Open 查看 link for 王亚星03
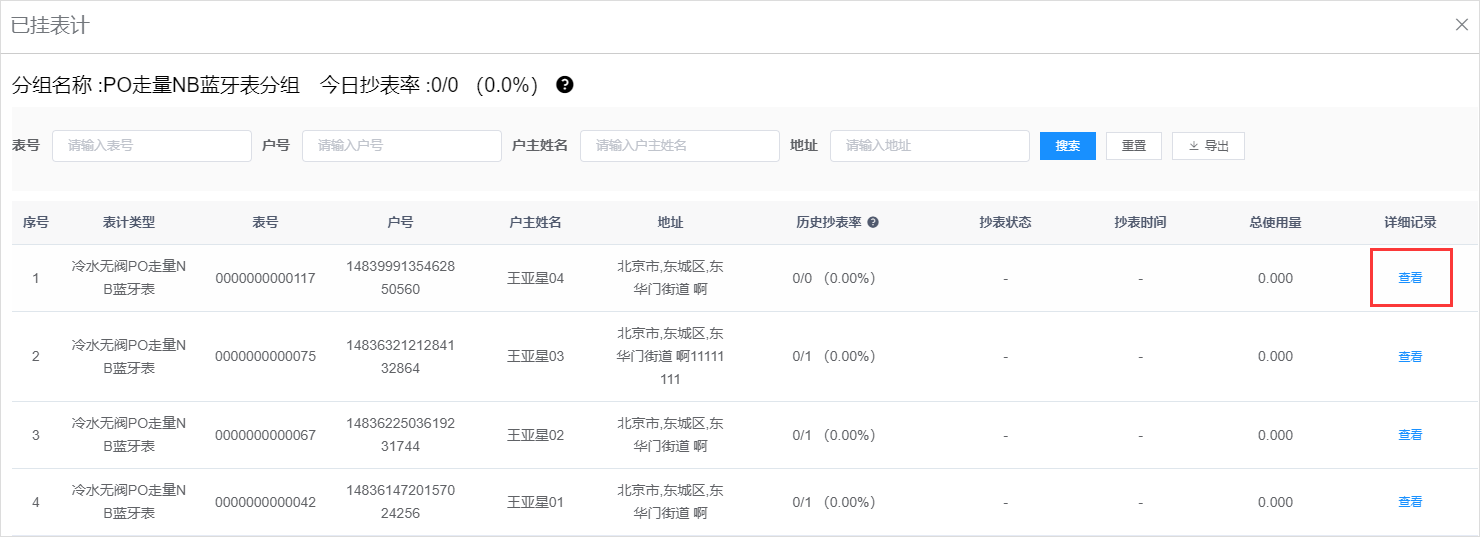 [1410, 357]
